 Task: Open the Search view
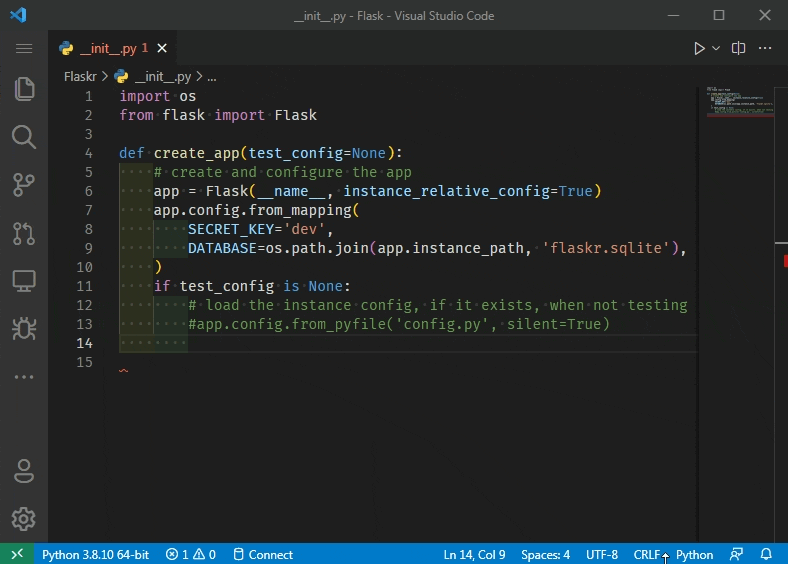pyautogui.click(x=24, y=137)
